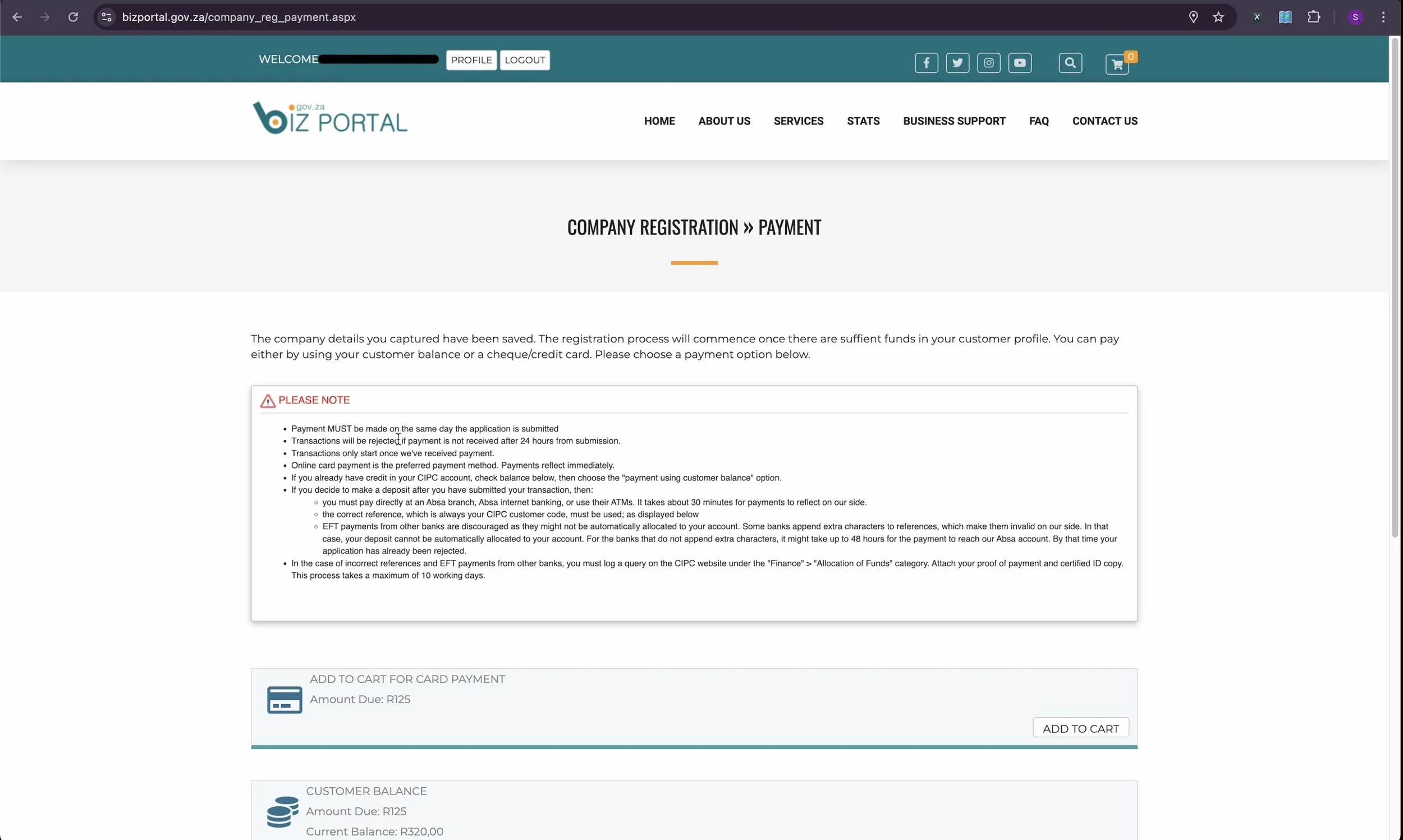1403x840 pixels.
Task: Open browser extensions puzzle icon
Action: (x=1313, y=17)
